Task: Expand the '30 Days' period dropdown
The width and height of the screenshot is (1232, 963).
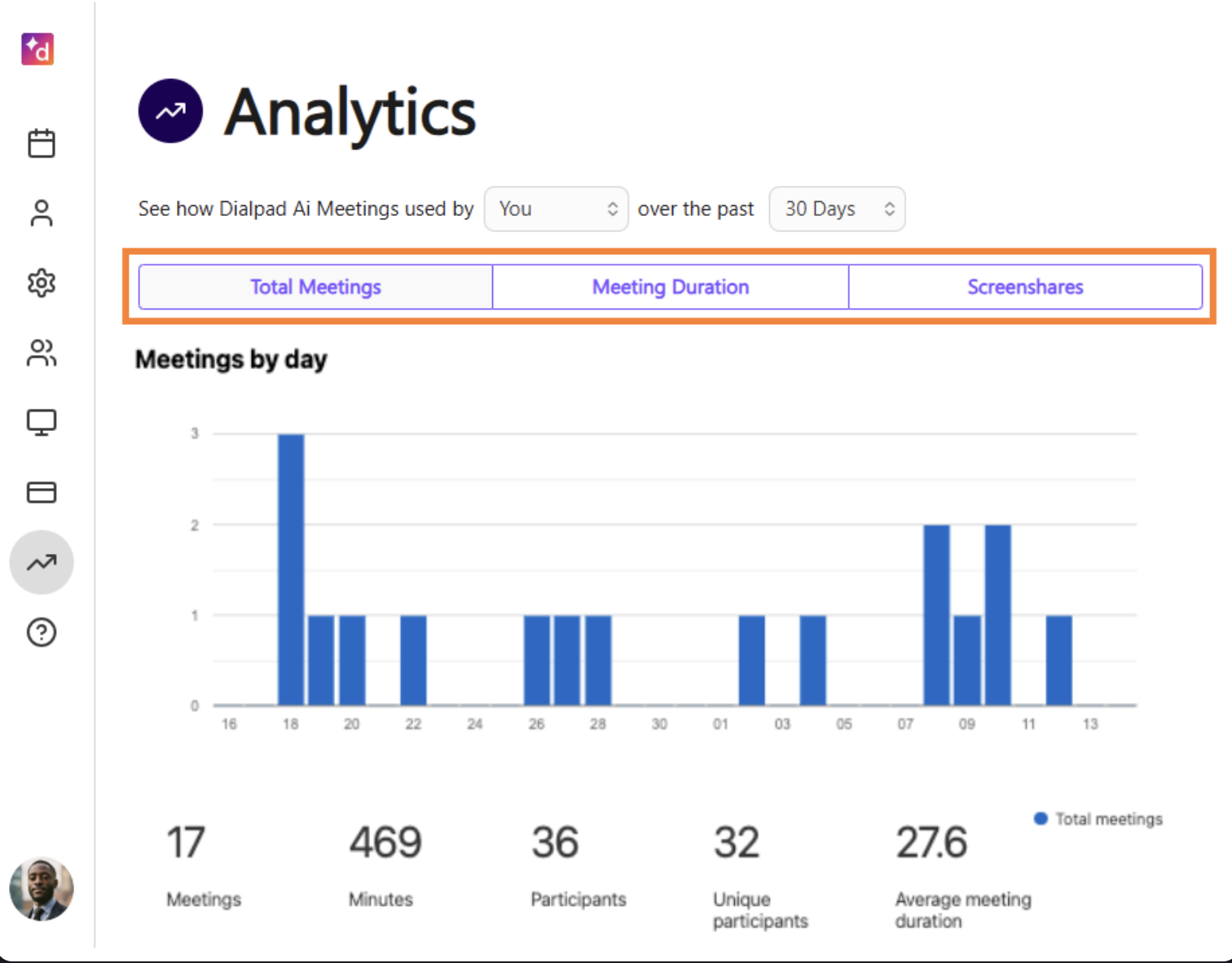Action: point(837,209)
